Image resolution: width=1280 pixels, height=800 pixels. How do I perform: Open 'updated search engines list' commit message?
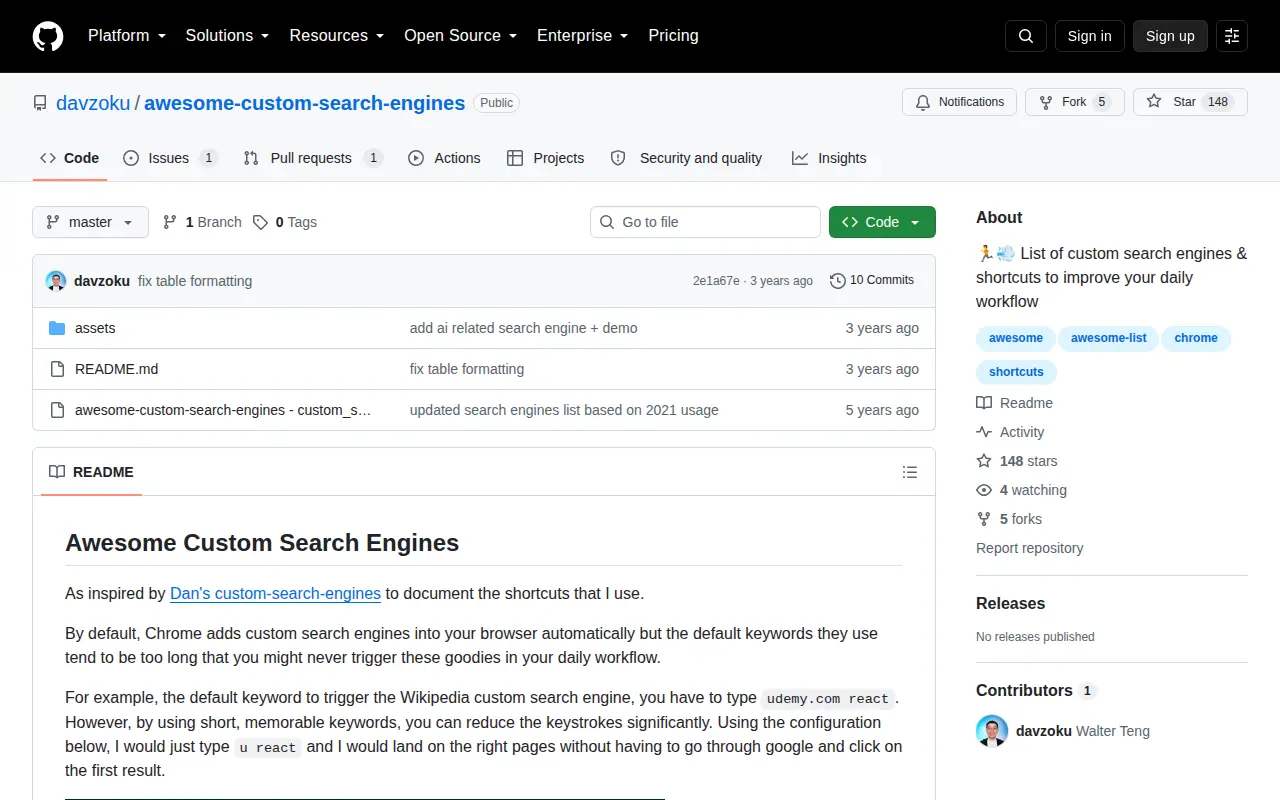(564, 410)
